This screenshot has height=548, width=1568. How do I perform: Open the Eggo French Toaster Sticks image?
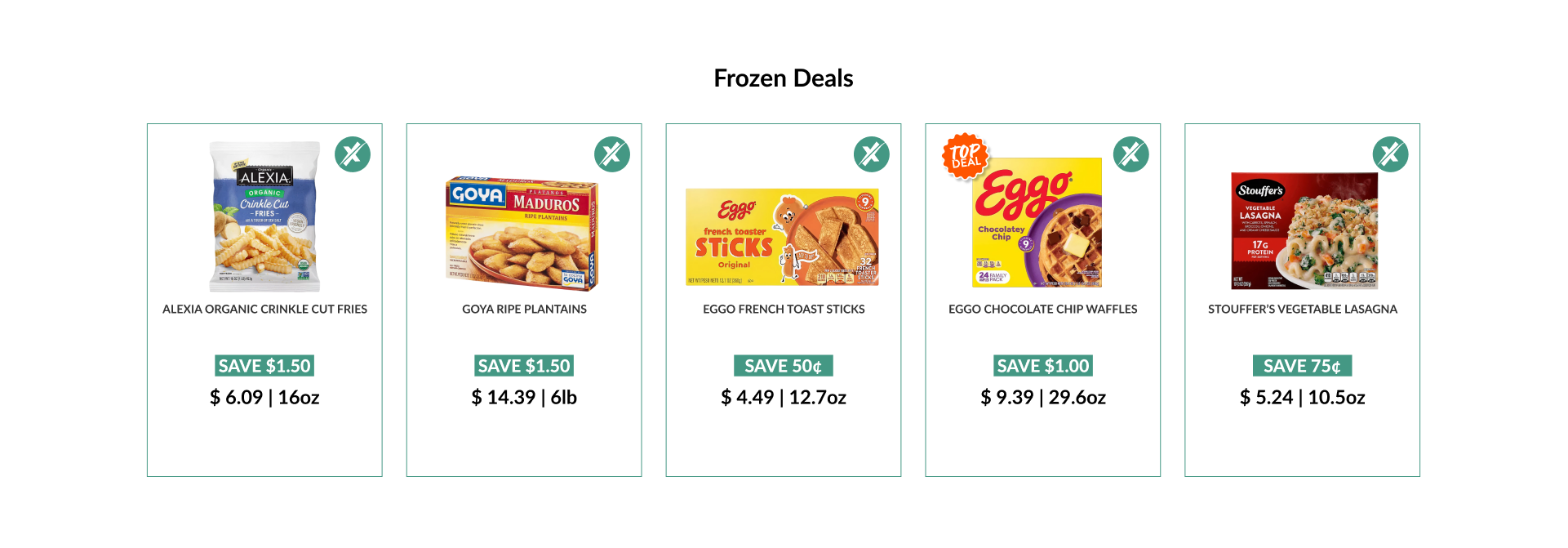[x=782, y=237]
